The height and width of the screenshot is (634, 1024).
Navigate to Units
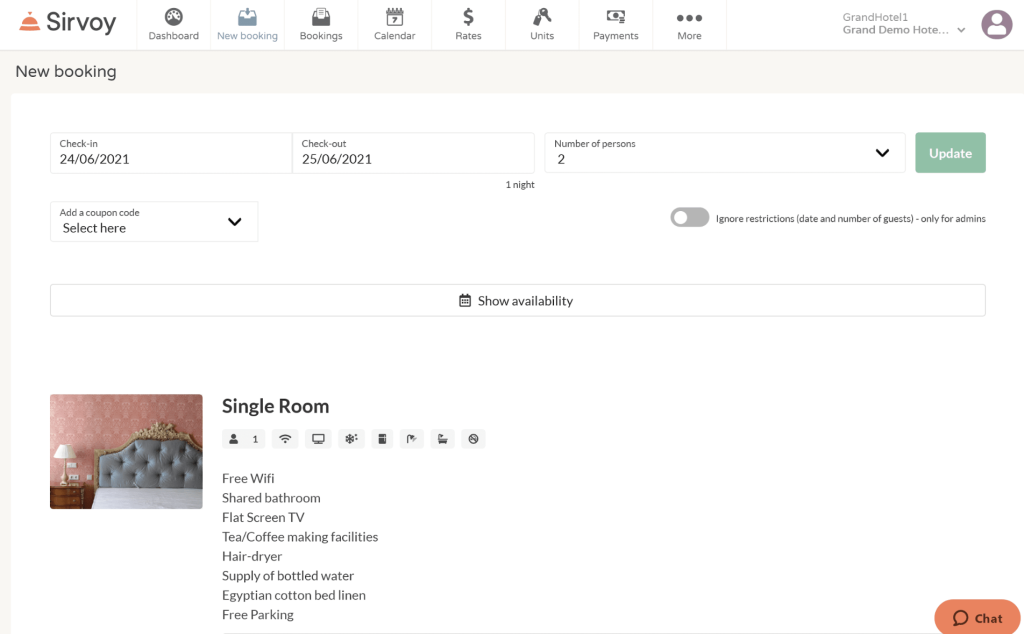coord(542,25)
